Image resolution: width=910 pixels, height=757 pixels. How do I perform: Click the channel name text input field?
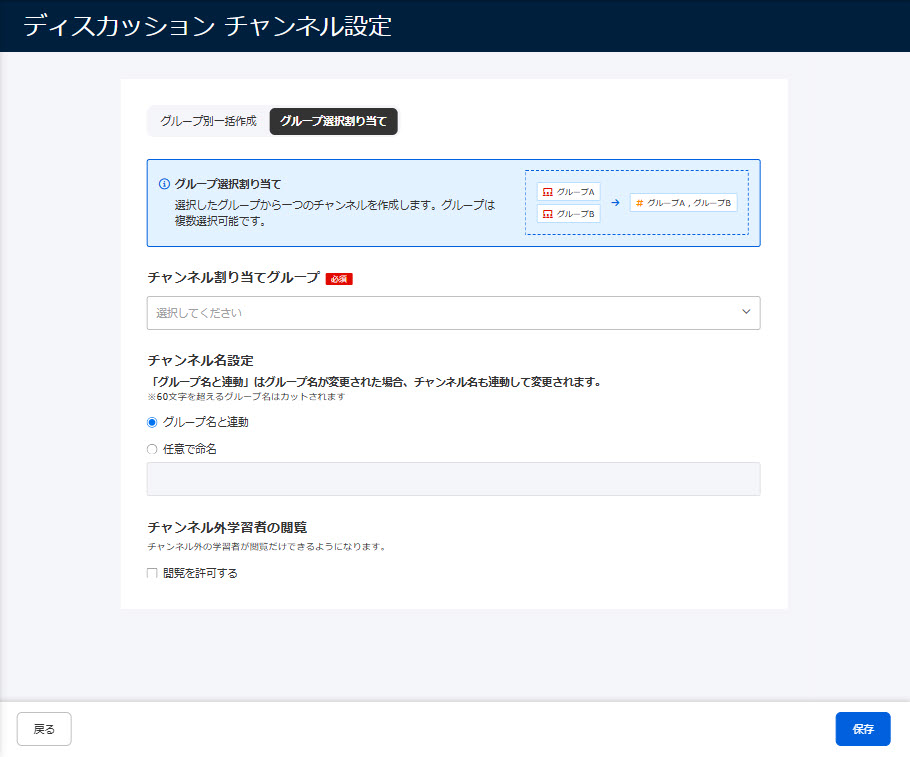[453, 479]
